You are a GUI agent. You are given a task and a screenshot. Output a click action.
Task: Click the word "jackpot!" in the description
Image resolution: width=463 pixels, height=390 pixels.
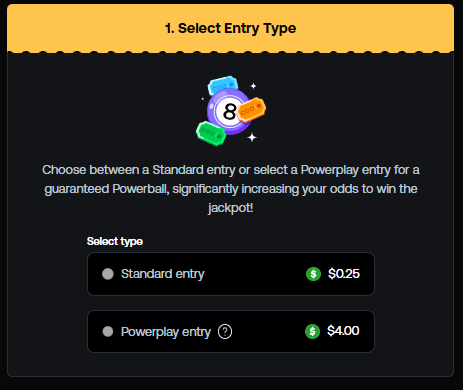click(230, 208)
